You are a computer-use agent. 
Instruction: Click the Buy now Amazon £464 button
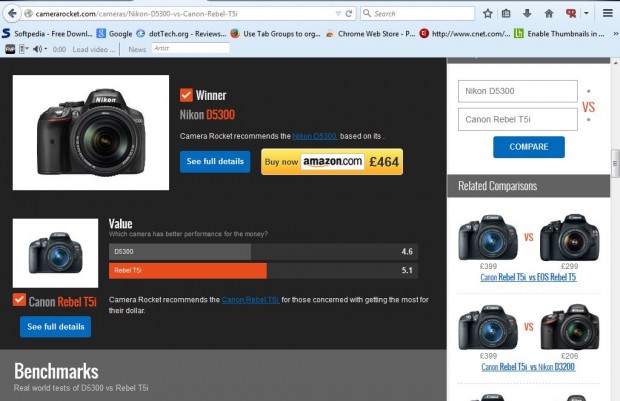pos(332,161)
